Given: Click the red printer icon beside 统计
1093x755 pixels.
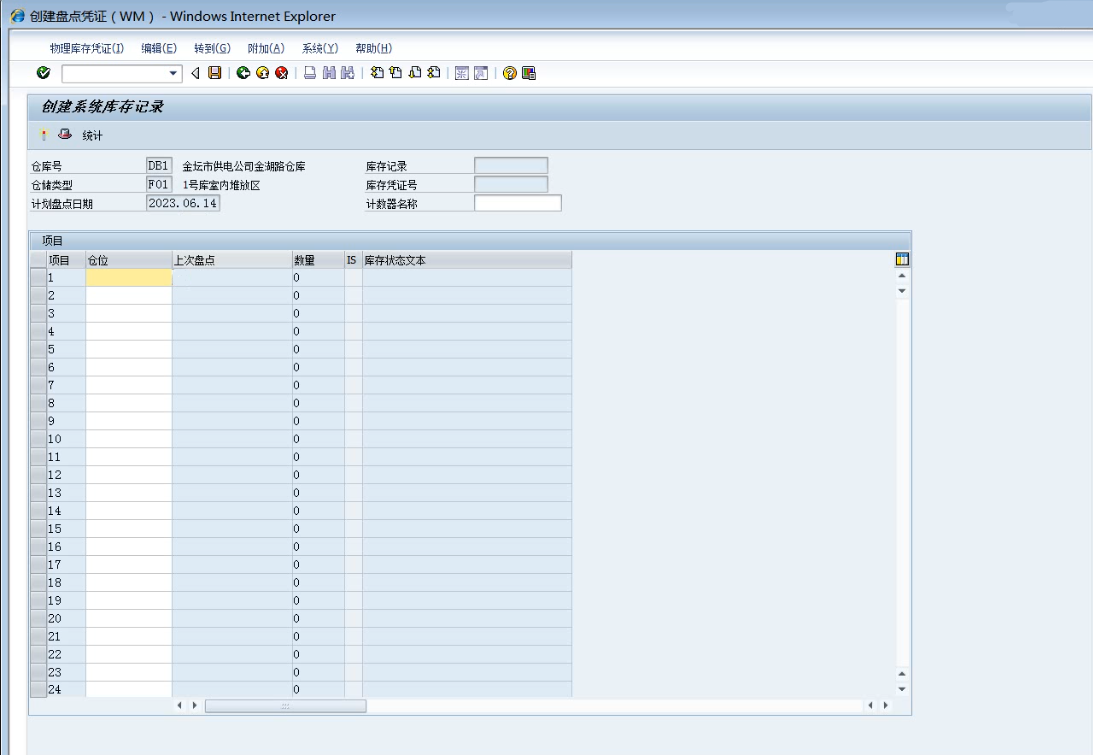Looking at the screenshot, I should (65, 135).
